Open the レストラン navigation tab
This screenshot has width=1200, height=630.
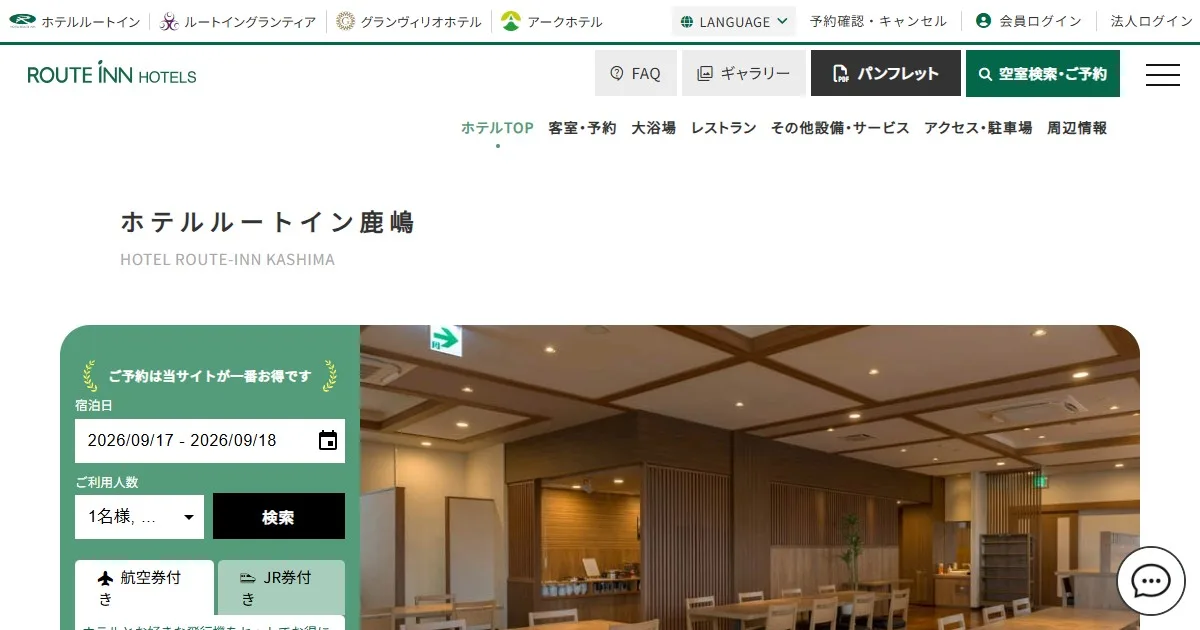[x=723, y=128]
